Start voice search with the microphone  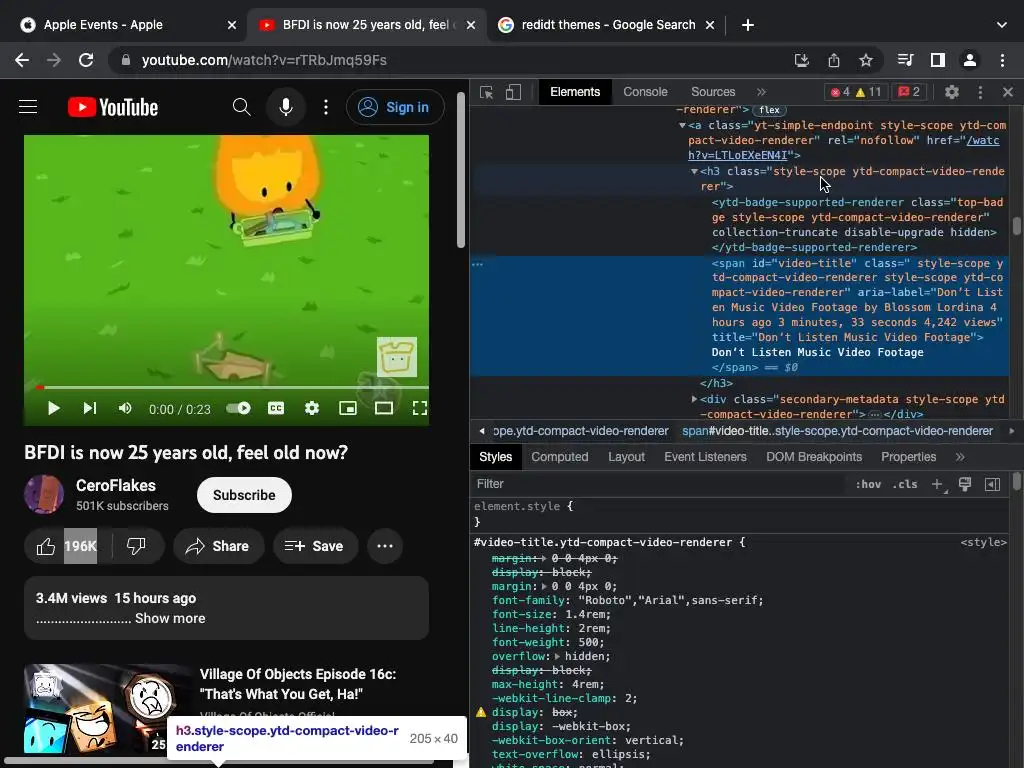(x=285, y=106)
